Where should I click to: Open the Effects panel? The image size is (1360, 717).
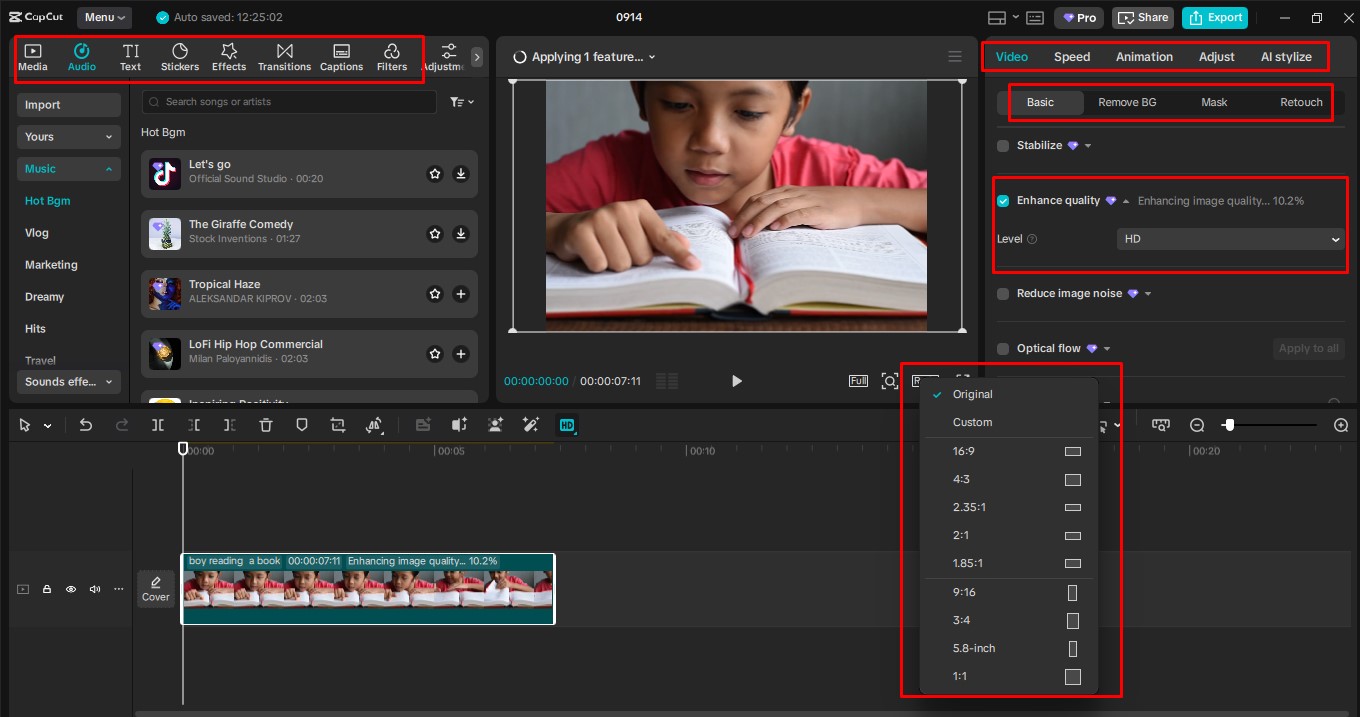[x=228, y=57]
